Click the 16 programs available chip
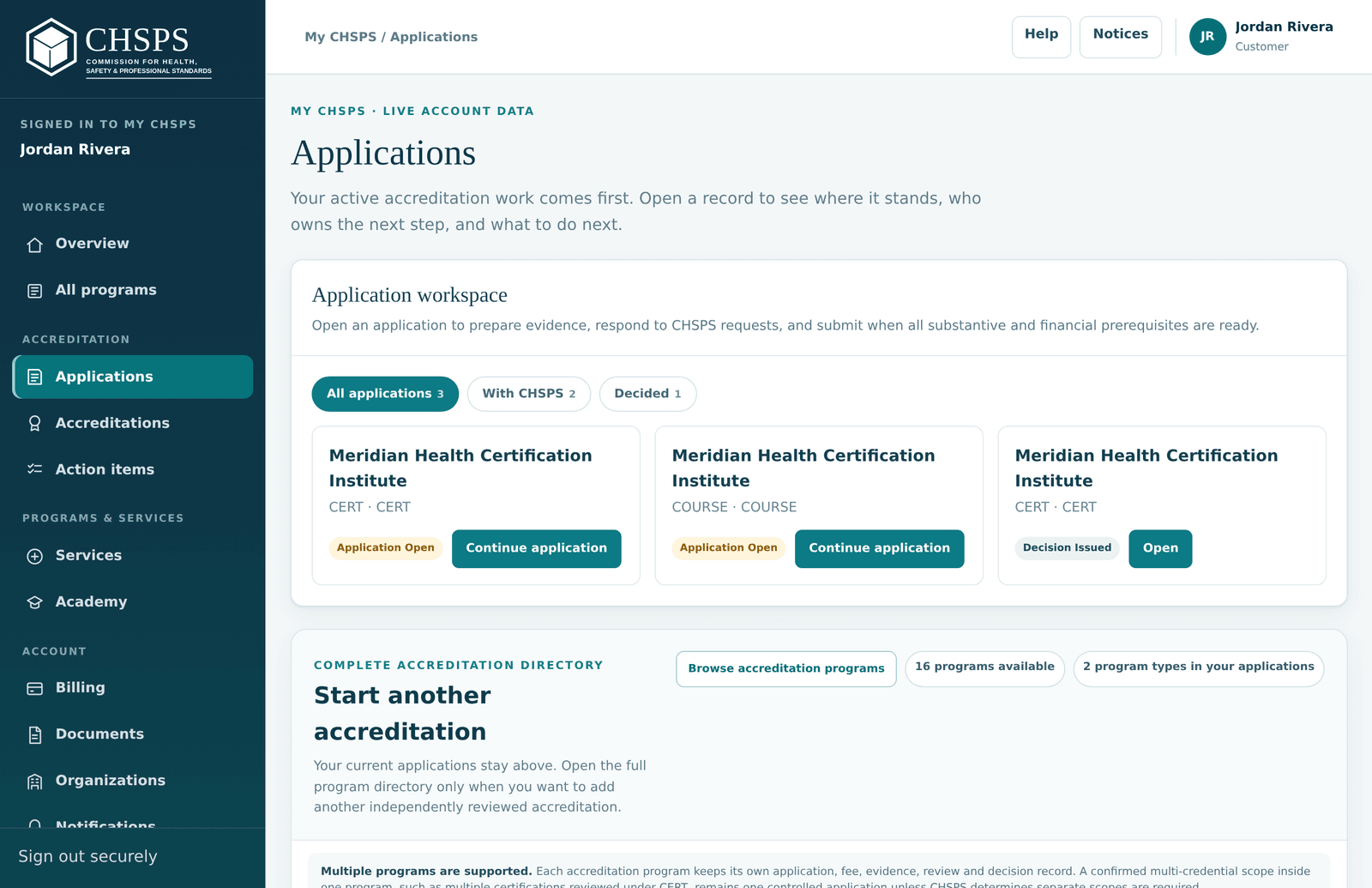Viewport: 1372px width, 888px height. tap(984, 668)
